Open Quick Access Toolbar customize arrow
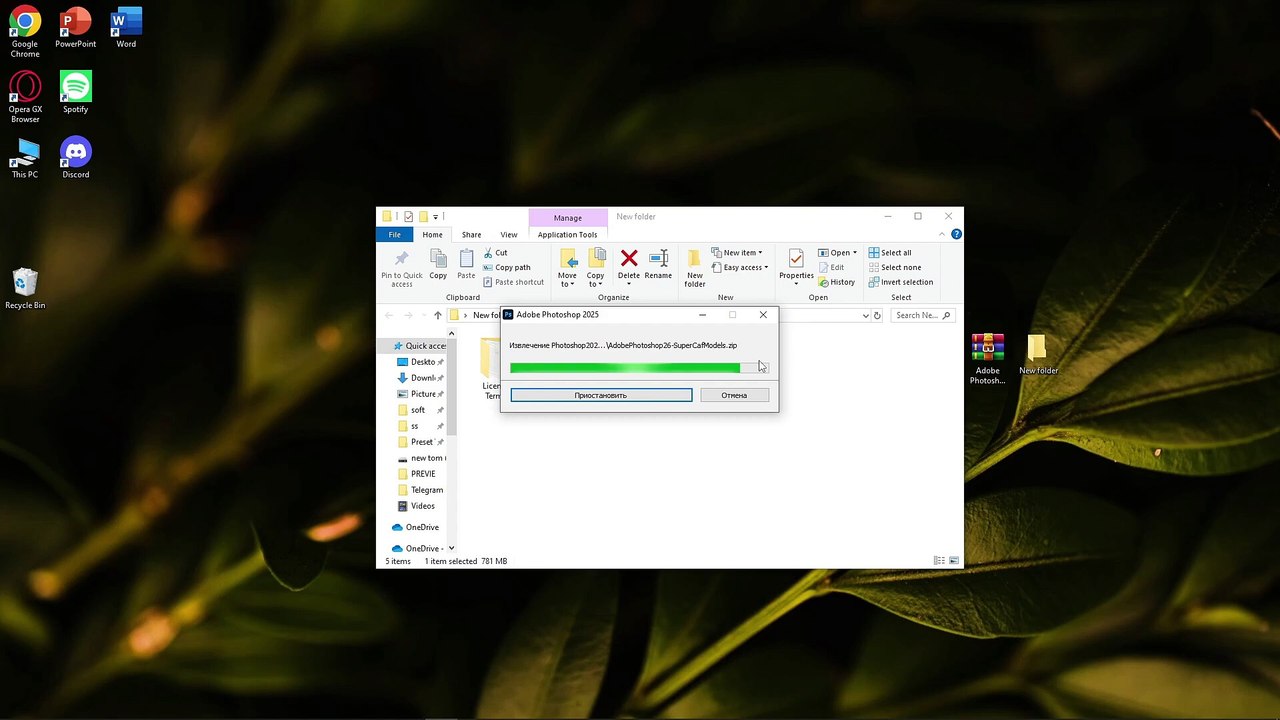Viewport: 1280px width, 720px height. click(436, 217)
